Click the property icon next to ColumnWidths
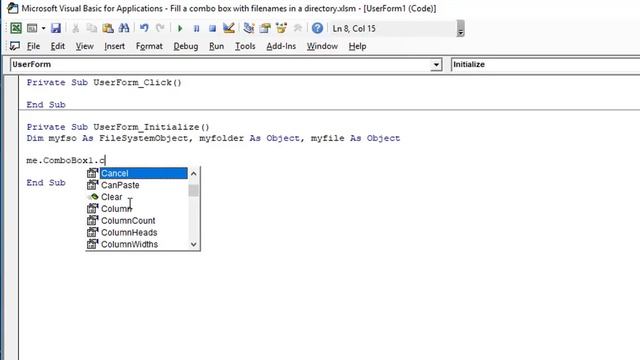 coord(93,244)
